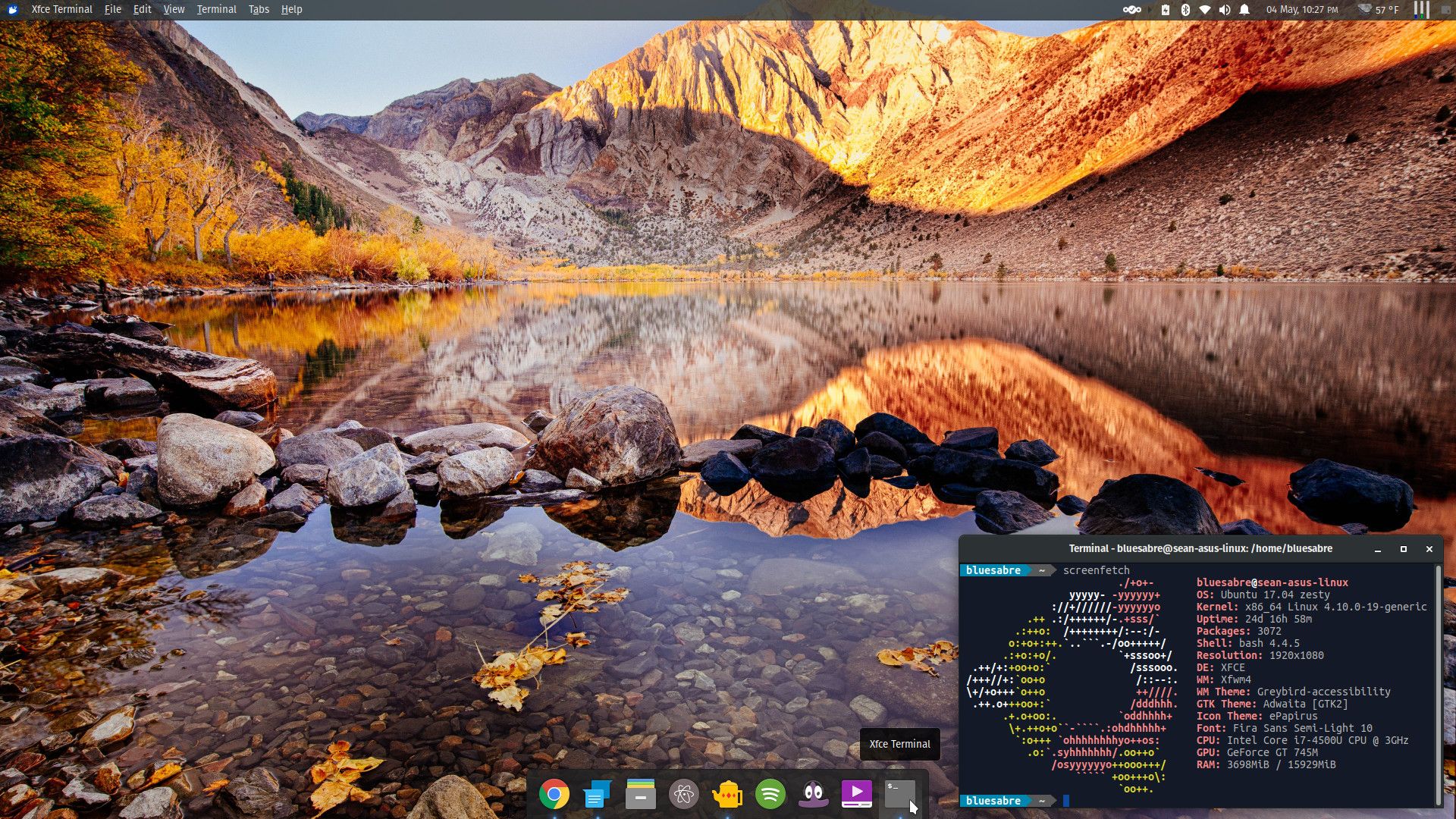Minimize the terminal window

[1378, 549]
